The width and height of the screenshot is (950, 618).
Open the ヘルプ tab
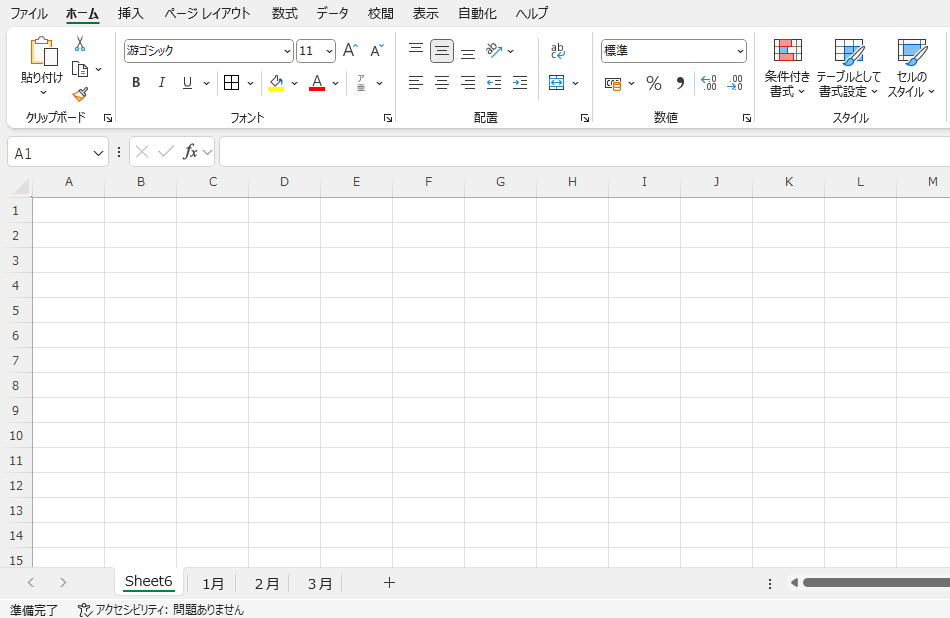[x=531, y=13]
